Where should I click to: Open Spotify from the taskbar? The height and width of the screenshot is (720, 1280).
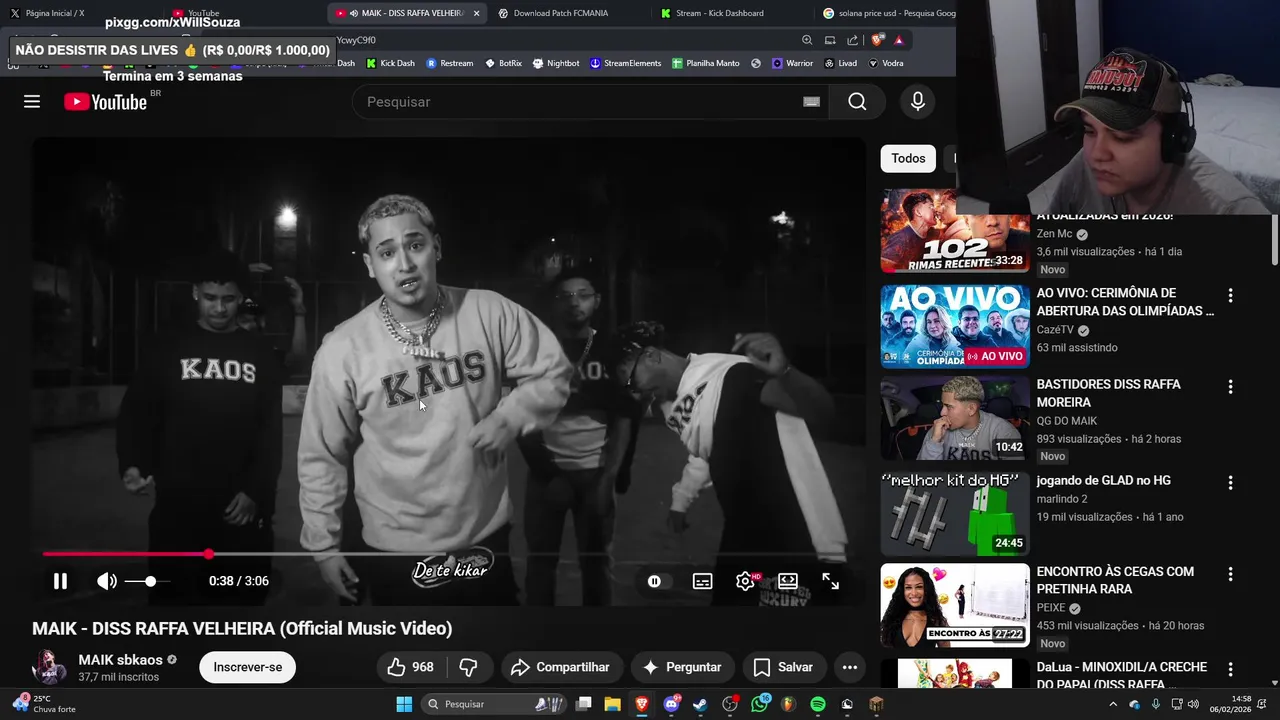[x=818, y=704]
